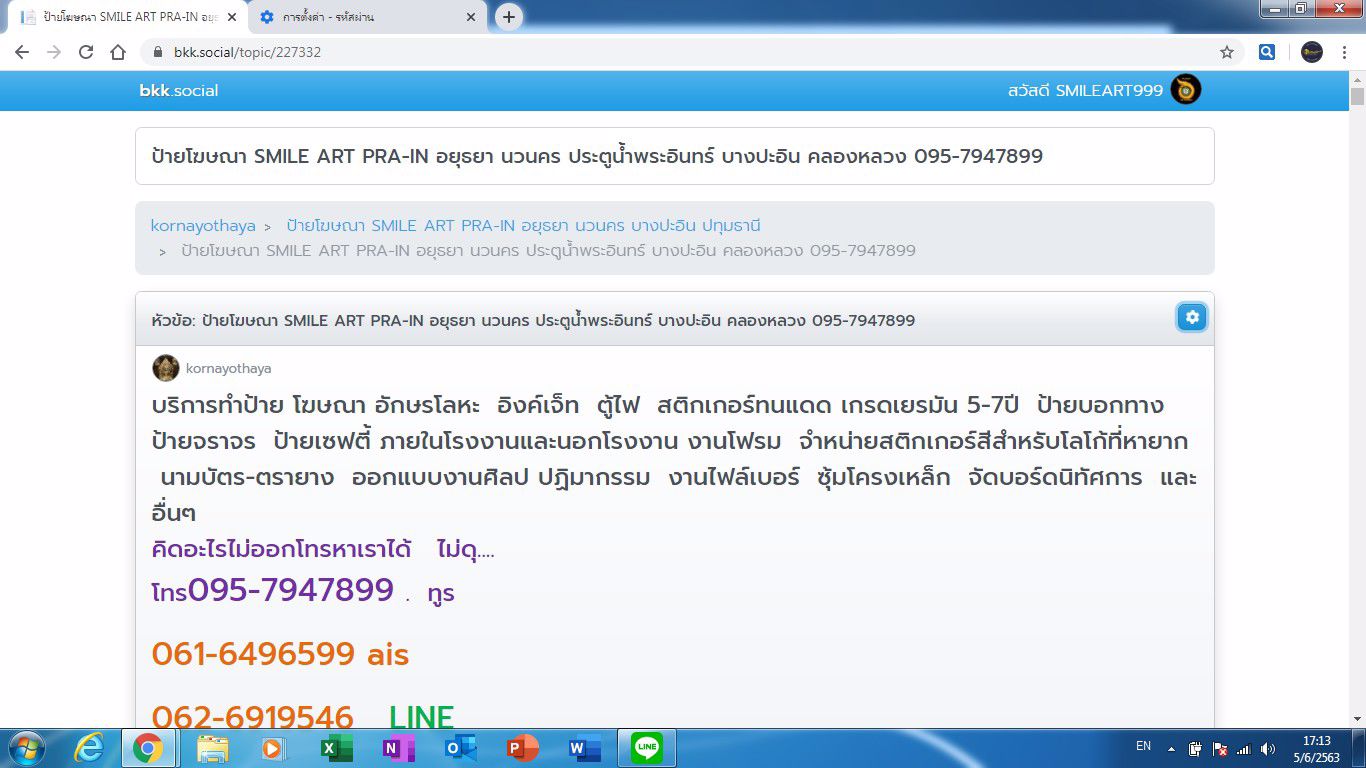Click the green LINE text
The image size is (1366, 768).
pyautogui.click(x=422, y=716)
